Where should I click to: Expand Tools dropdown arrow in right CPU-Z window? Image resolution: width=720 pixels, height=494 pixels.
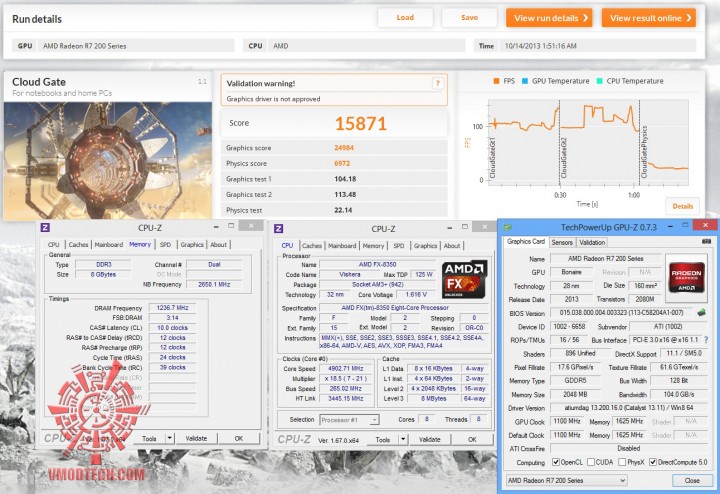click(x=403, y=439)
